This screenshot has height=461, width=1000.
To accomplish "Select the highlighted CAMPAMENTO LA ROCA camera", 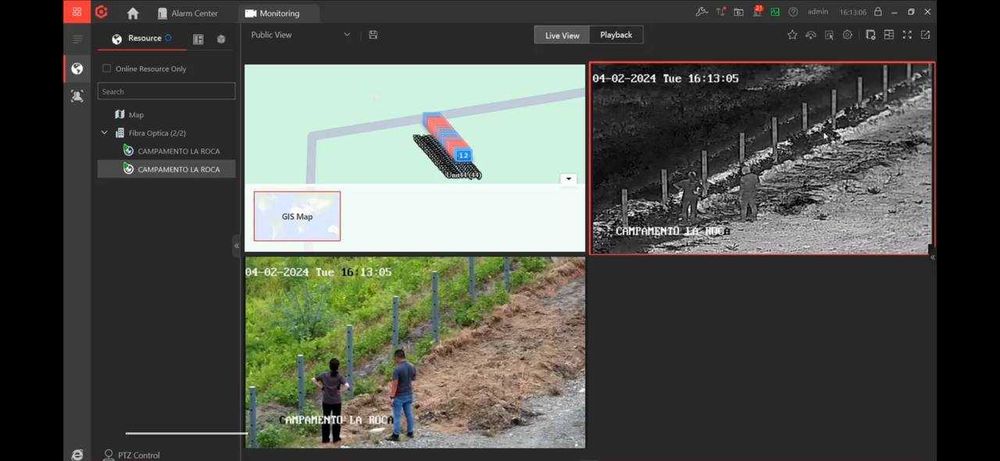I will click(166, 169).
